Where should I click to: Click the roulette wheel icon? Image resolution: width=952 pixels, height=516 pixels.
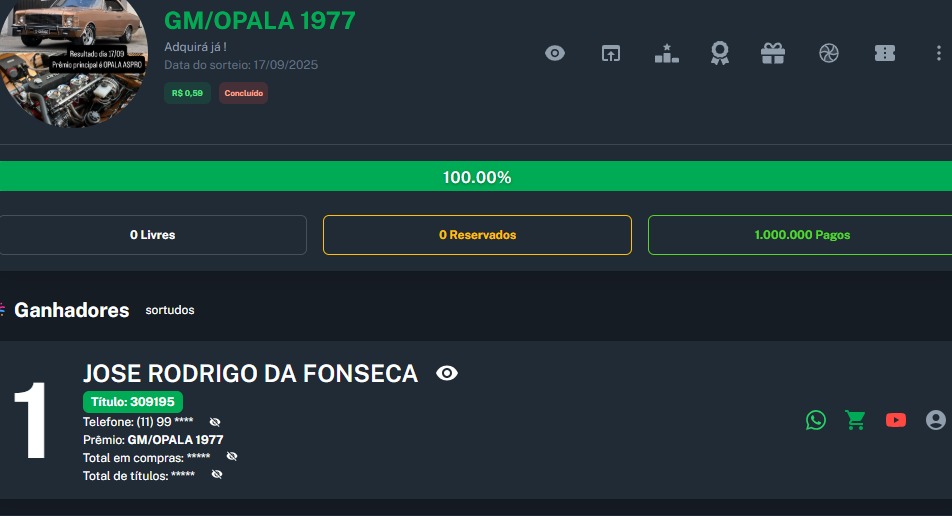(x=828, y=53)
